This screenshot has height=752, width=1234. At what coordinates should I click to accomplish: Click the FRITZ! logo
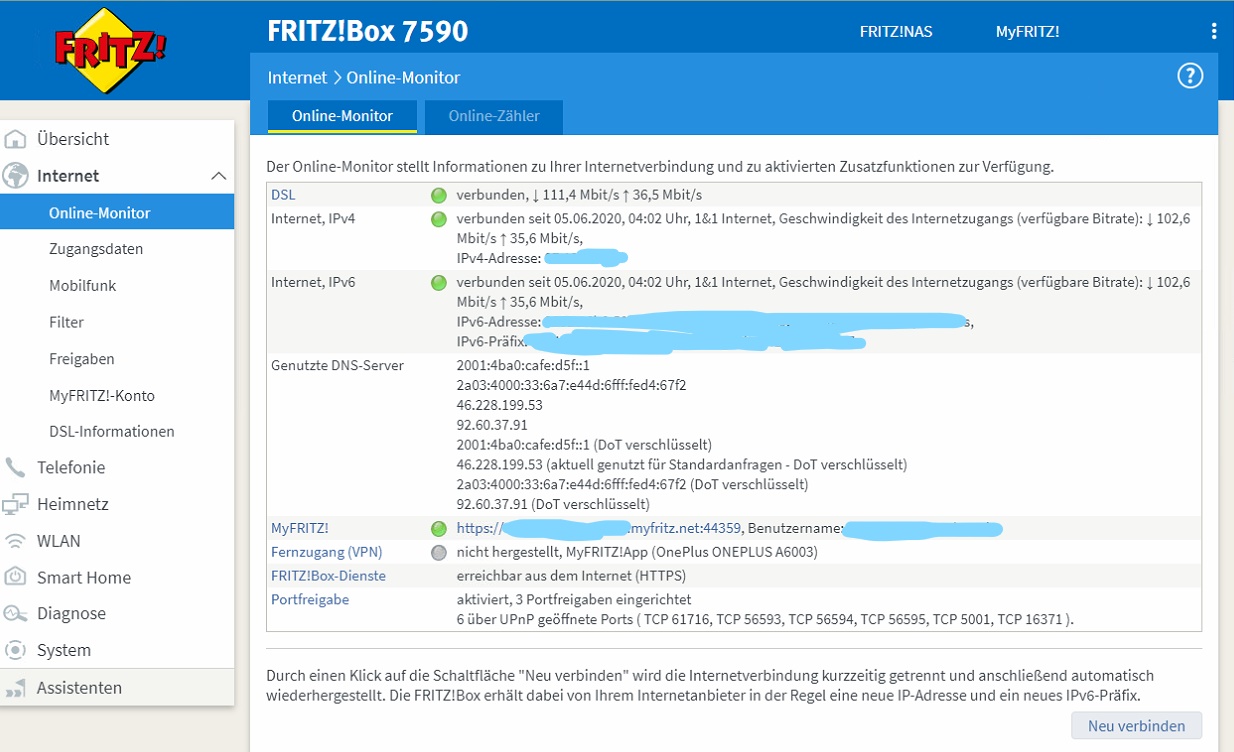[110, 50]
